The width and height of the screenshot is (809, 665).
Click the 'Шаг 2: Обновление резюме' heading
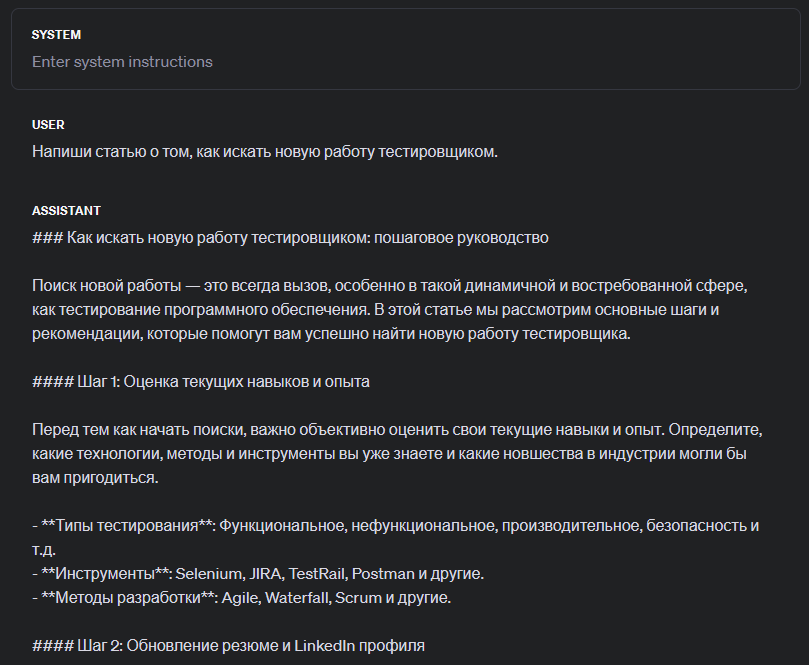pos(228,646)
